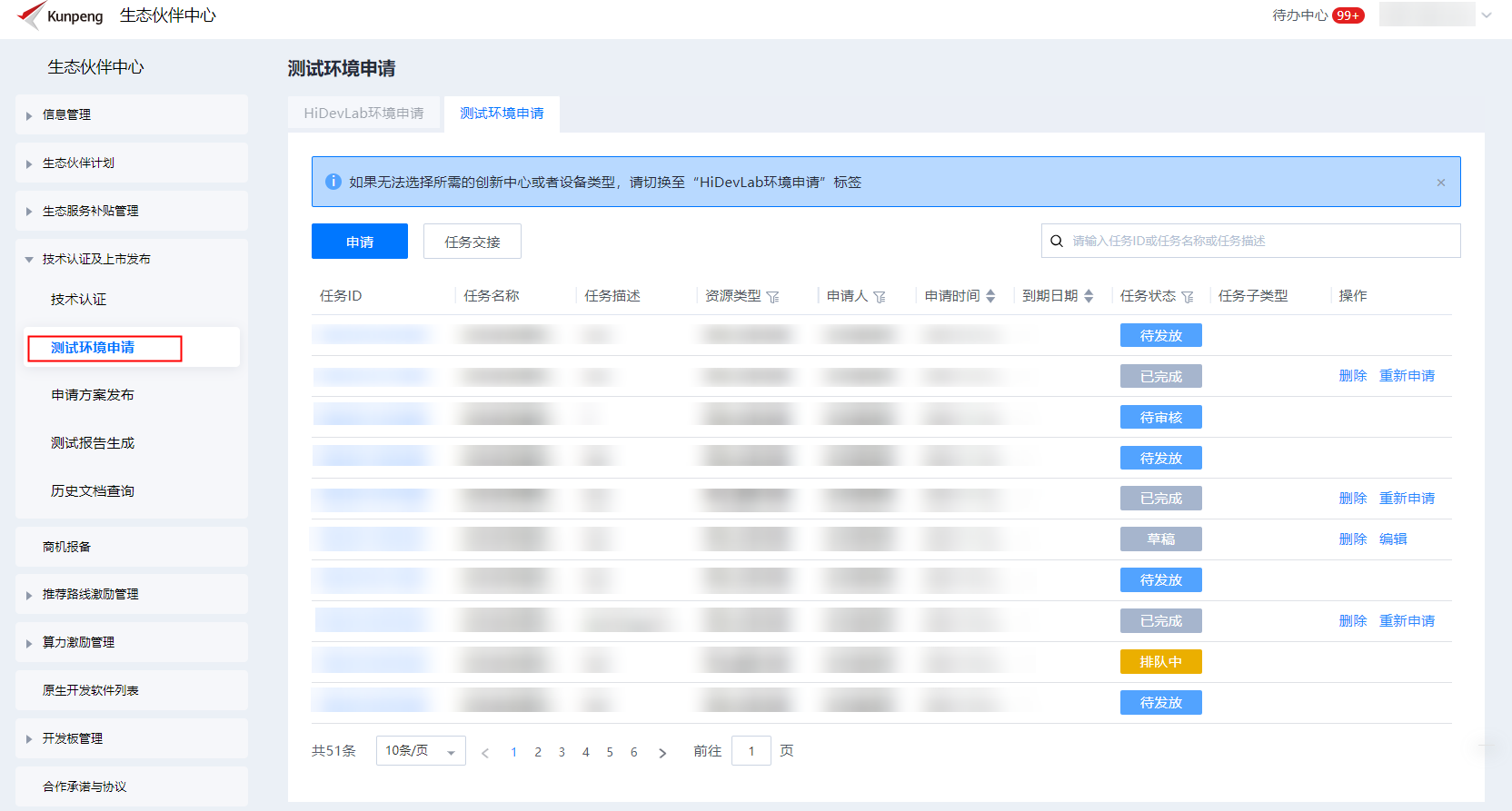Open the 资源类型 column filter icon

[x=773, y=297]
